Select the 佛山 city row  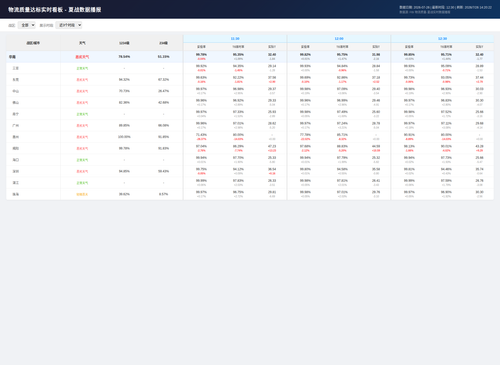click(x=250, y=103)
